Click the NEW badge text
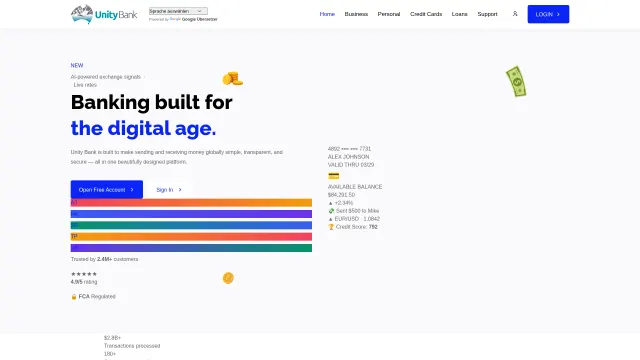Image resolution: width=640 pixels, height=360 pixels. pyautogui.click(x=77, y=65)
